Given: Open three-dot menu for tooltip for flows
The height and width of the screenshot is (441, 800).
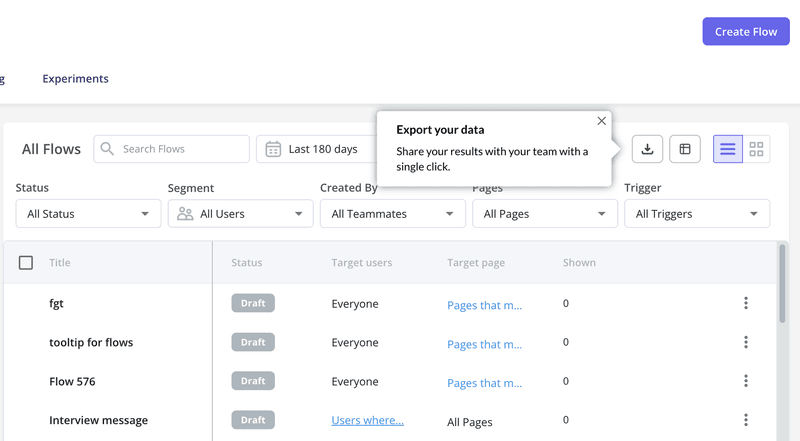Looking at the screenshot, I should [745, 342].
